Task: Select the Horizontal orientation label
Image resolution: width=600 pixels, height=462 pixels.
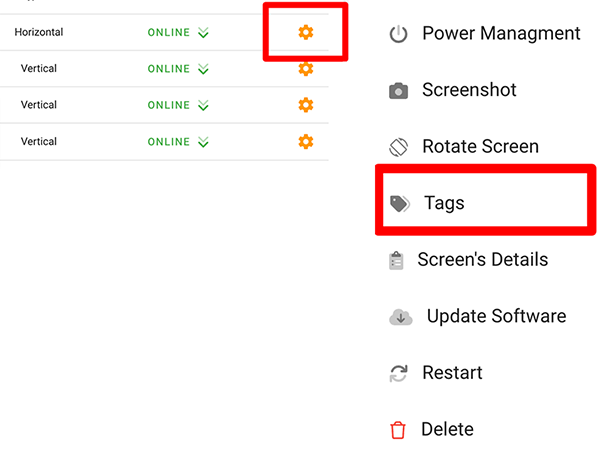Action: (x=39, y=32)
